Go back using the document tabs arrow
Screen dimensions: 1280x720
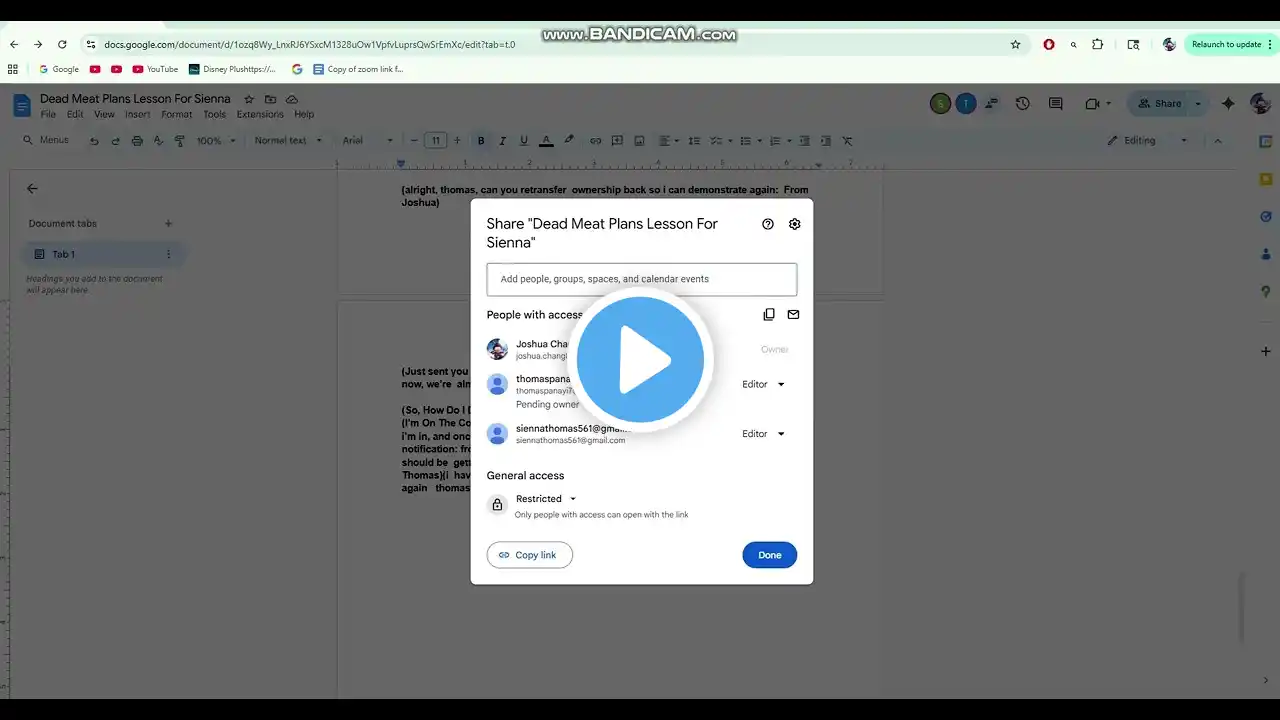point(32,188)
